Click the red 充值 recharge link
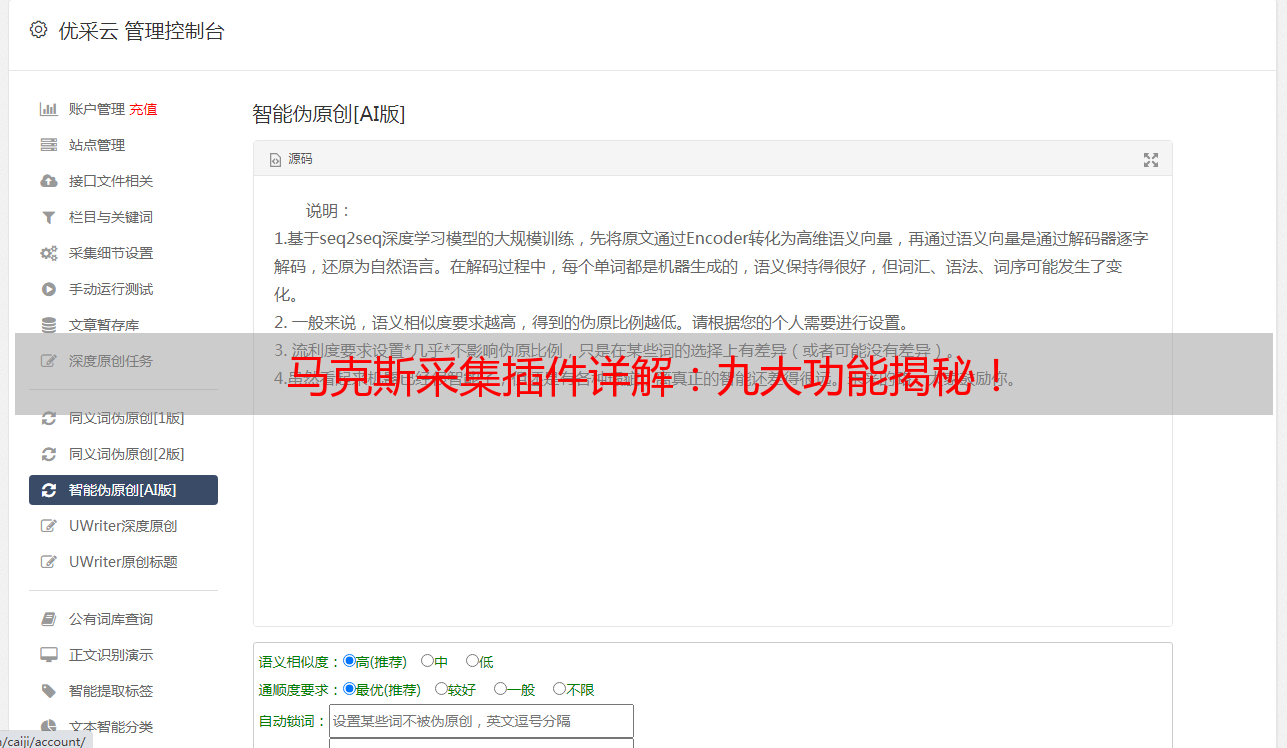The image size is (1287, 748). tap(143, 109)
